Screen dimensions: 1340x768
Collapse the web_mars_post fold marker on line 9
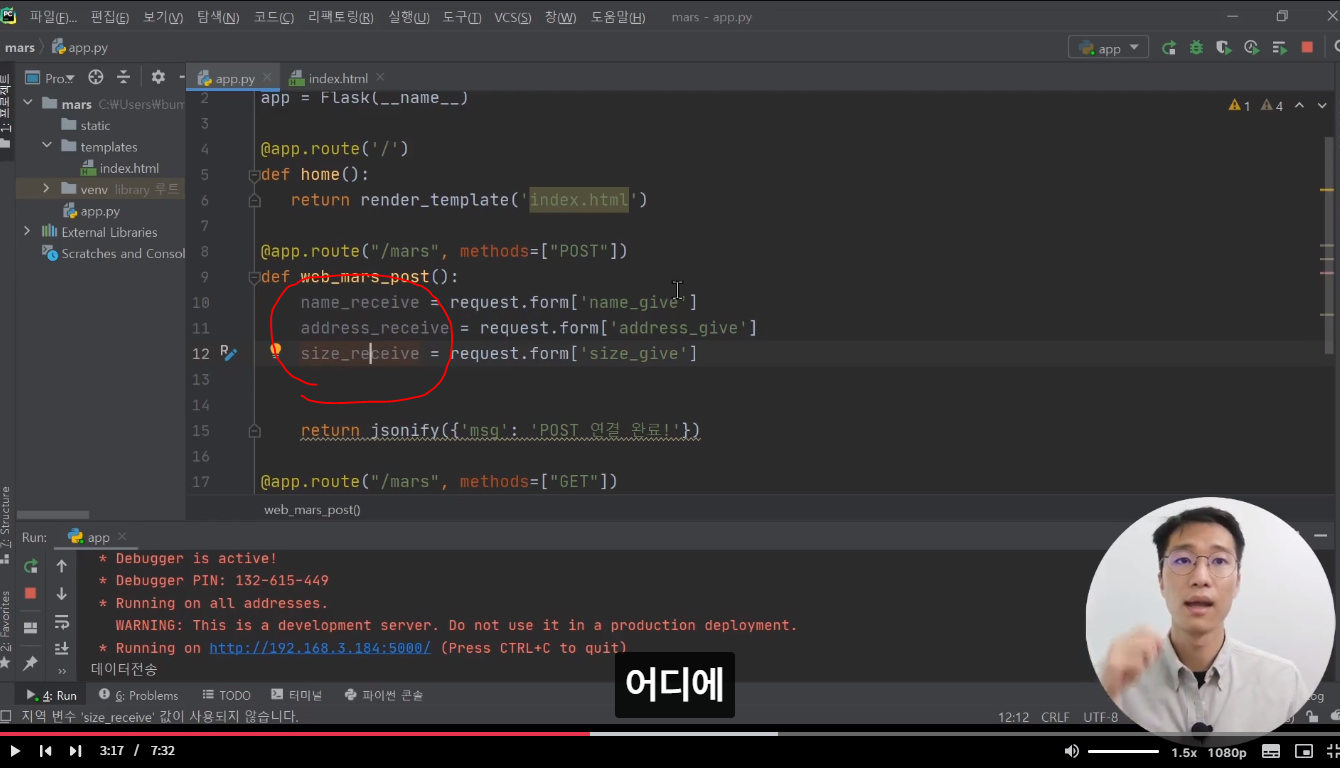coord(254,277)
